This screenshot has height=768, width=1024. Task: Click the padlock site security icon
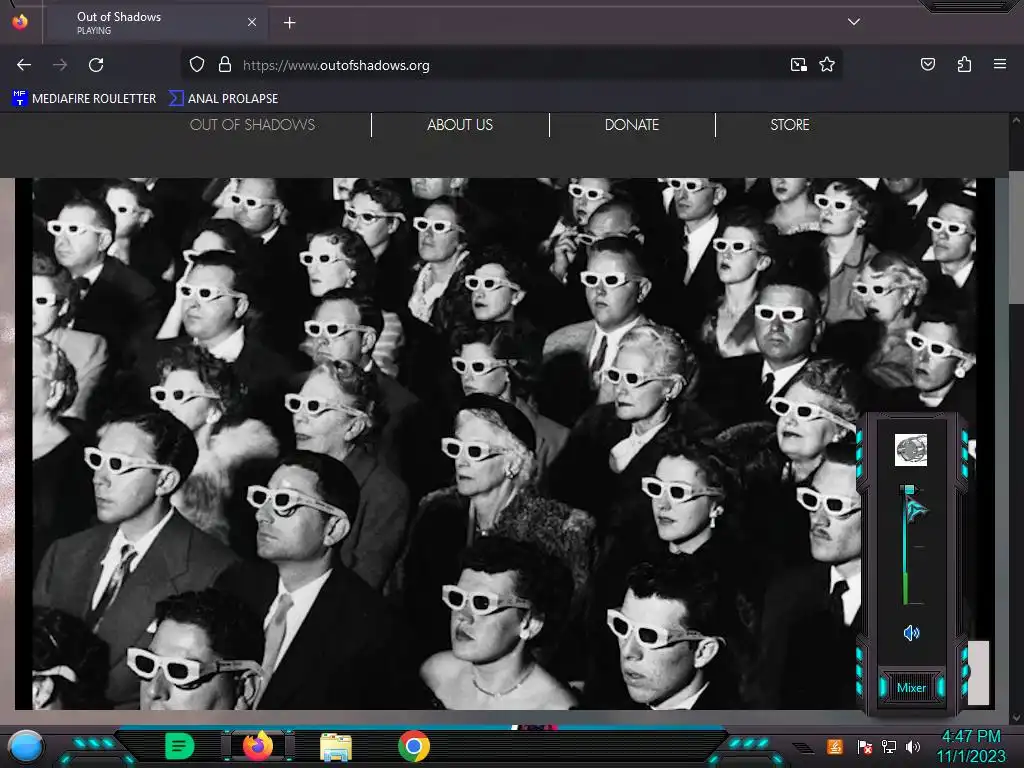225,65
